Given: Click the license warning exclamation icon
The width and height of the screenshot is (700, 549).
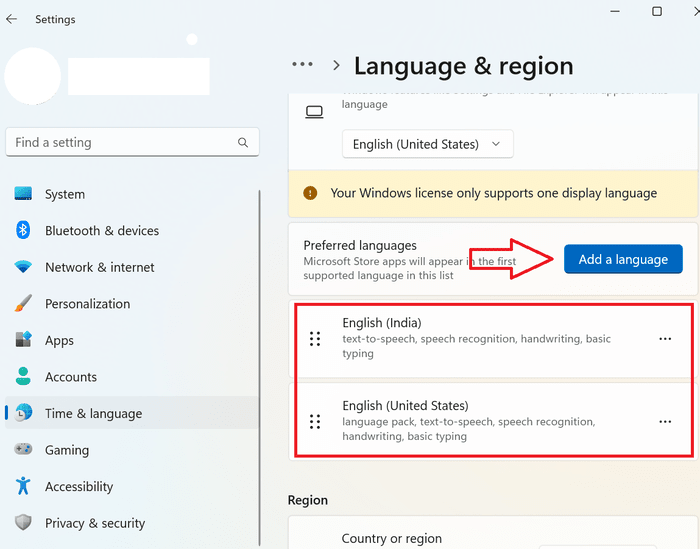Looking at the screenshot, I should [310, 193].
